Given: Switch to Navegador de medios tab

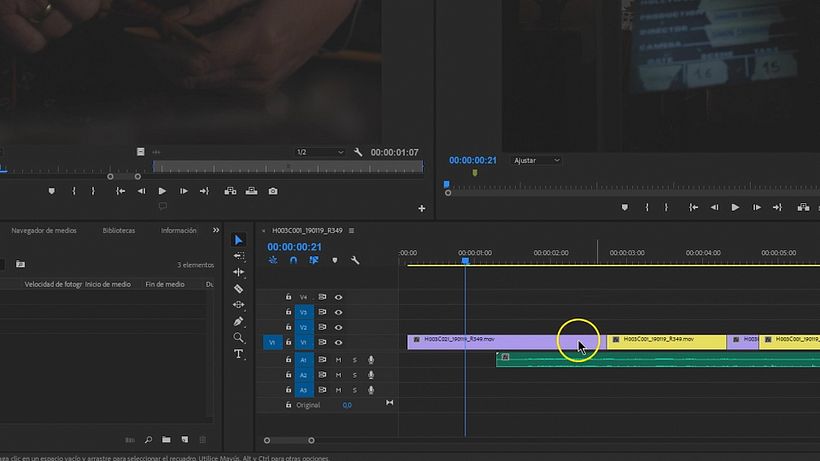Looking at the screenshot, I should pyautogui.click(x=44, y=230).
